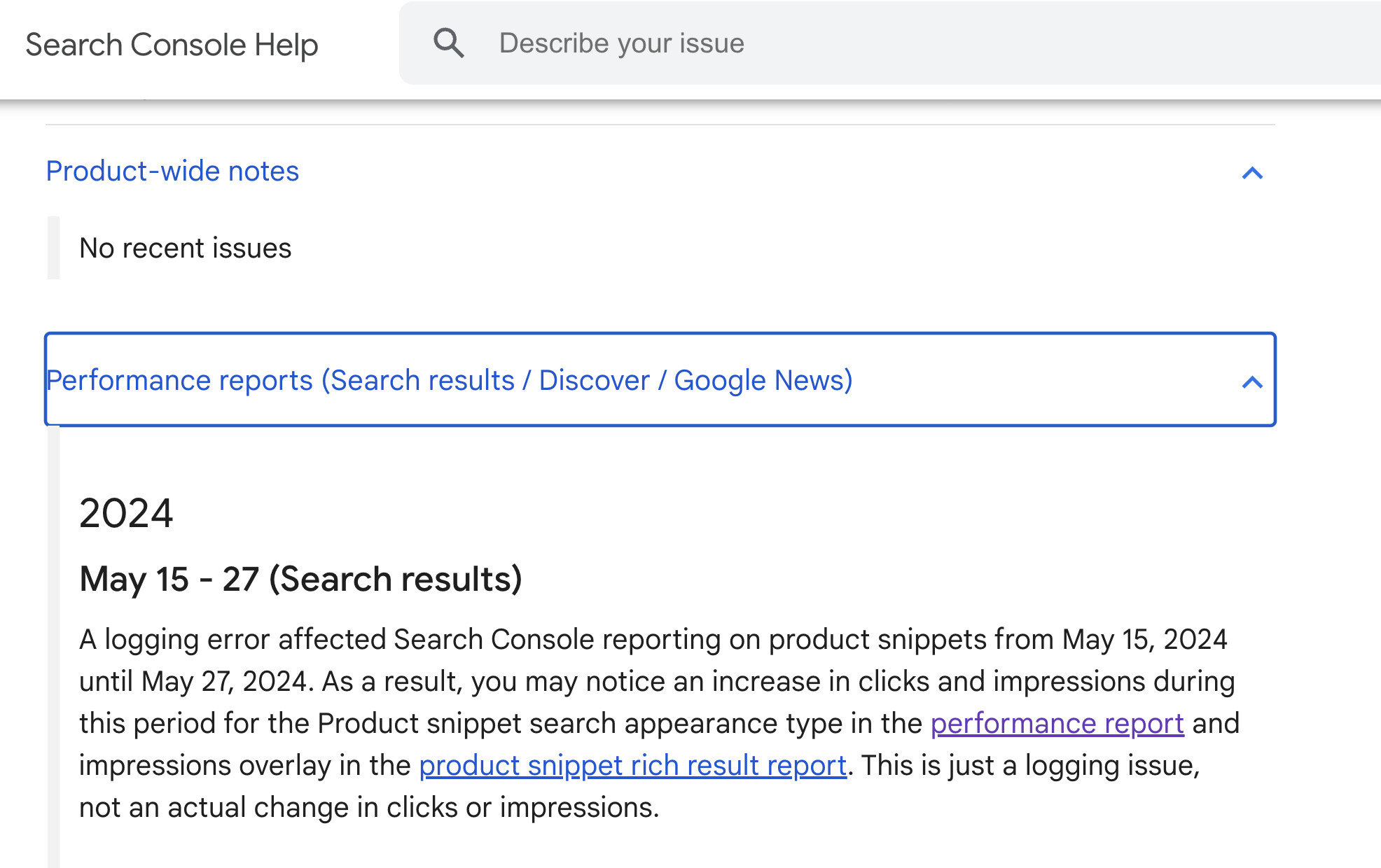
Task: Open the product snippet rich result report link
Action: 632,765
